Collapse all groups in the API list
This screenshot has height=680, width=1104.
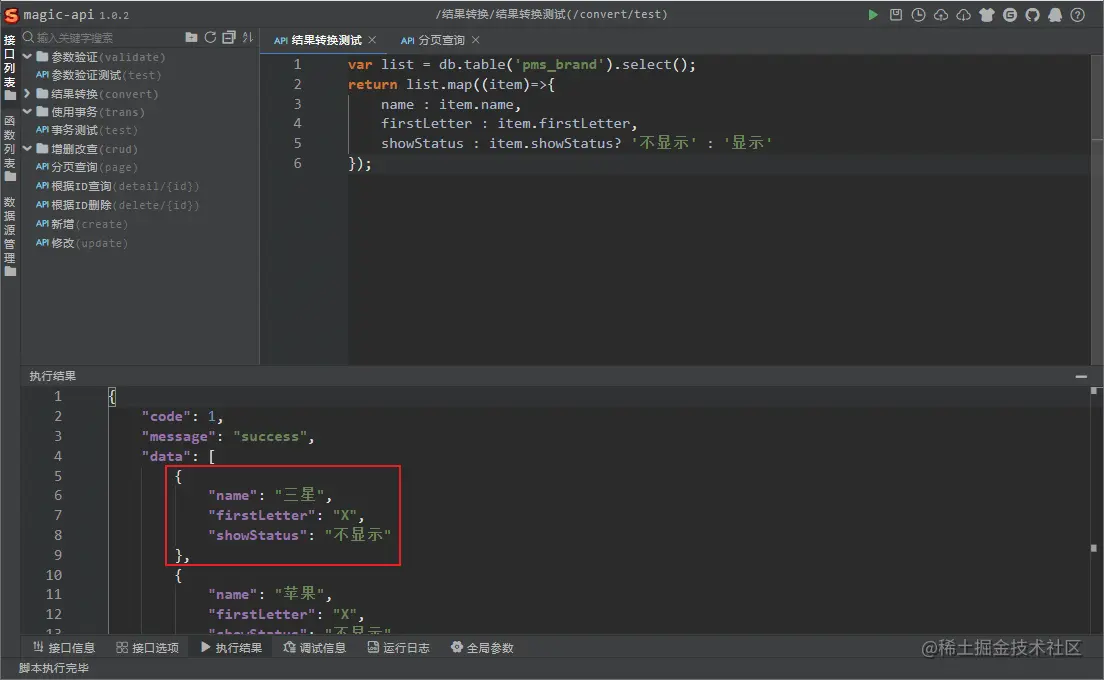click(229, 37)
